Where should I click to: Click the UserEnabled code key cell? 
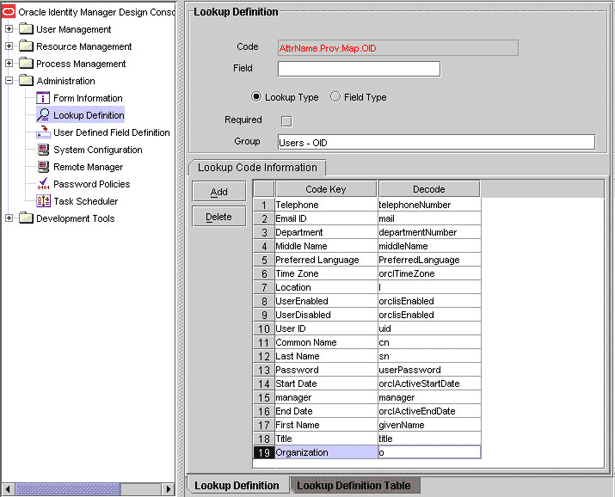tap(326, 301)
